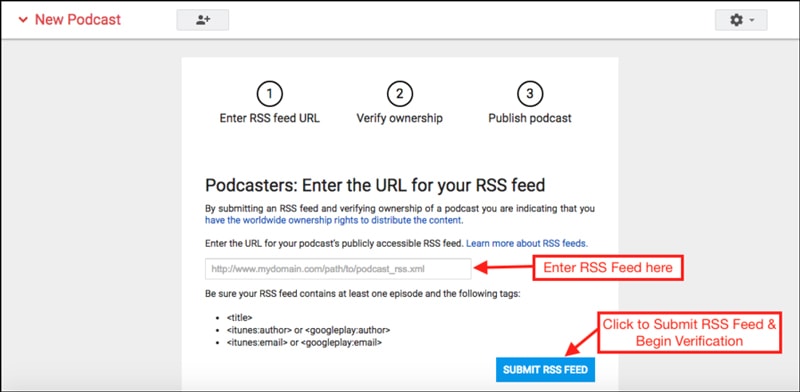
Task: Click the Publish podcast step label
Action: pos(530,118)
